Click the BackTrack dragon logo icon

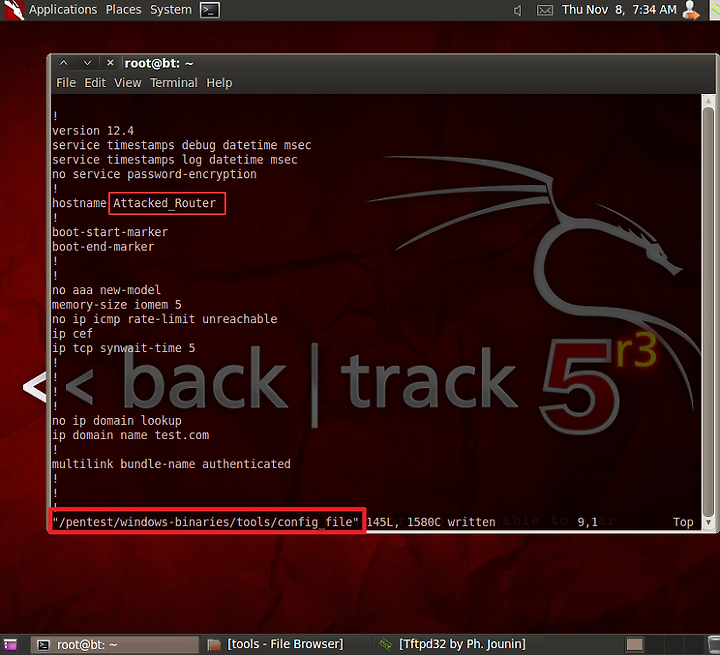[x=14, y=10]
